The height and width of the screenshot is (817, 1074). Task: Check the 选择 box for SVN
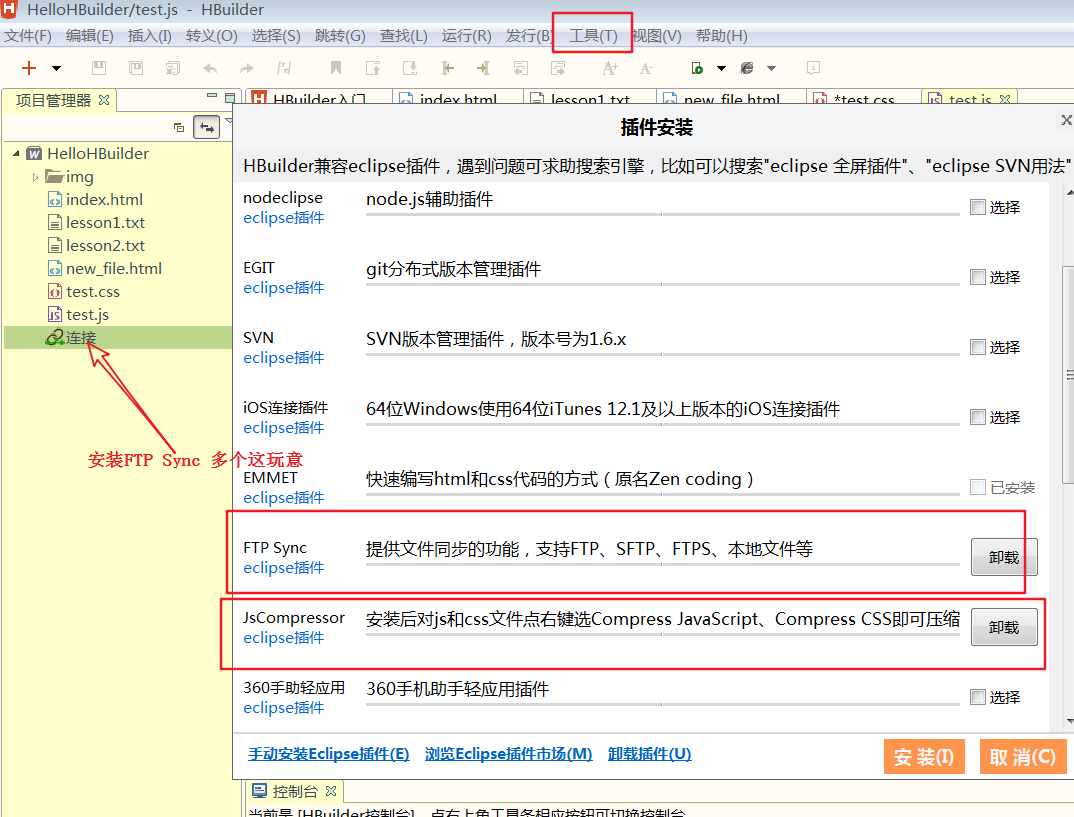(x=977, y=347)
